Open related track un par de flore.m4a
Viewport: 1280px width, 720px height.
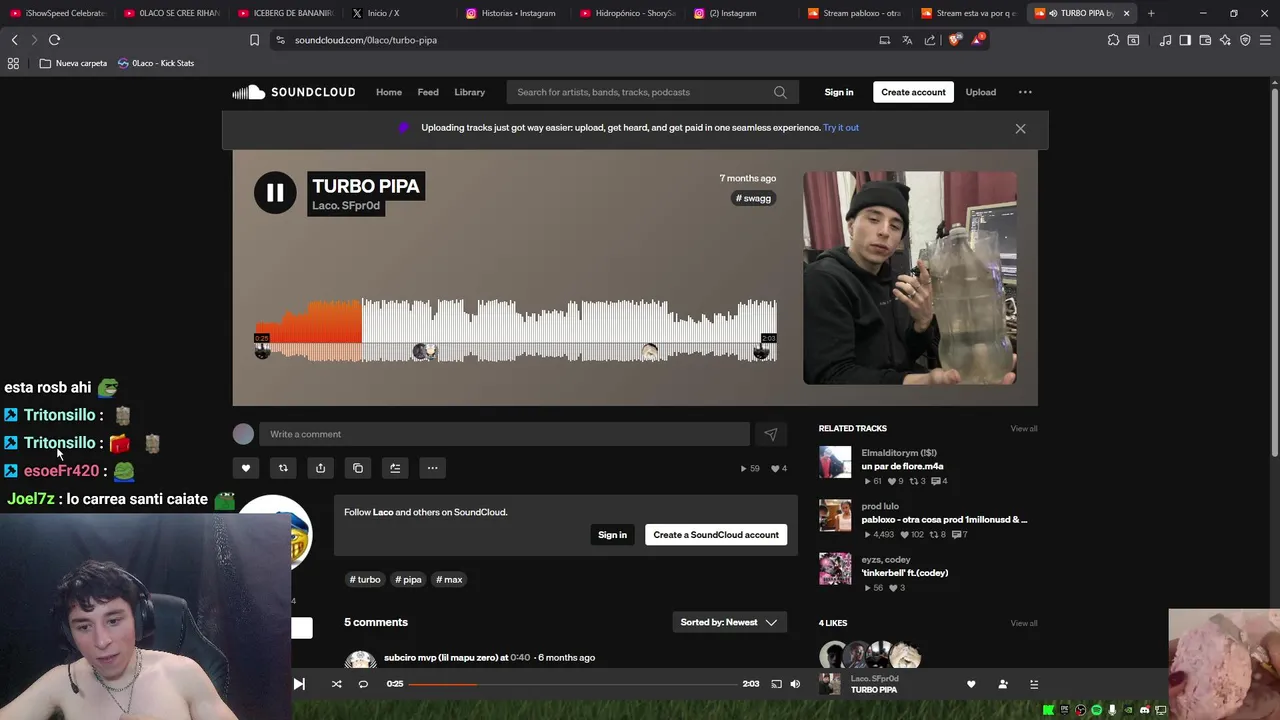click(x=902, y=466)
